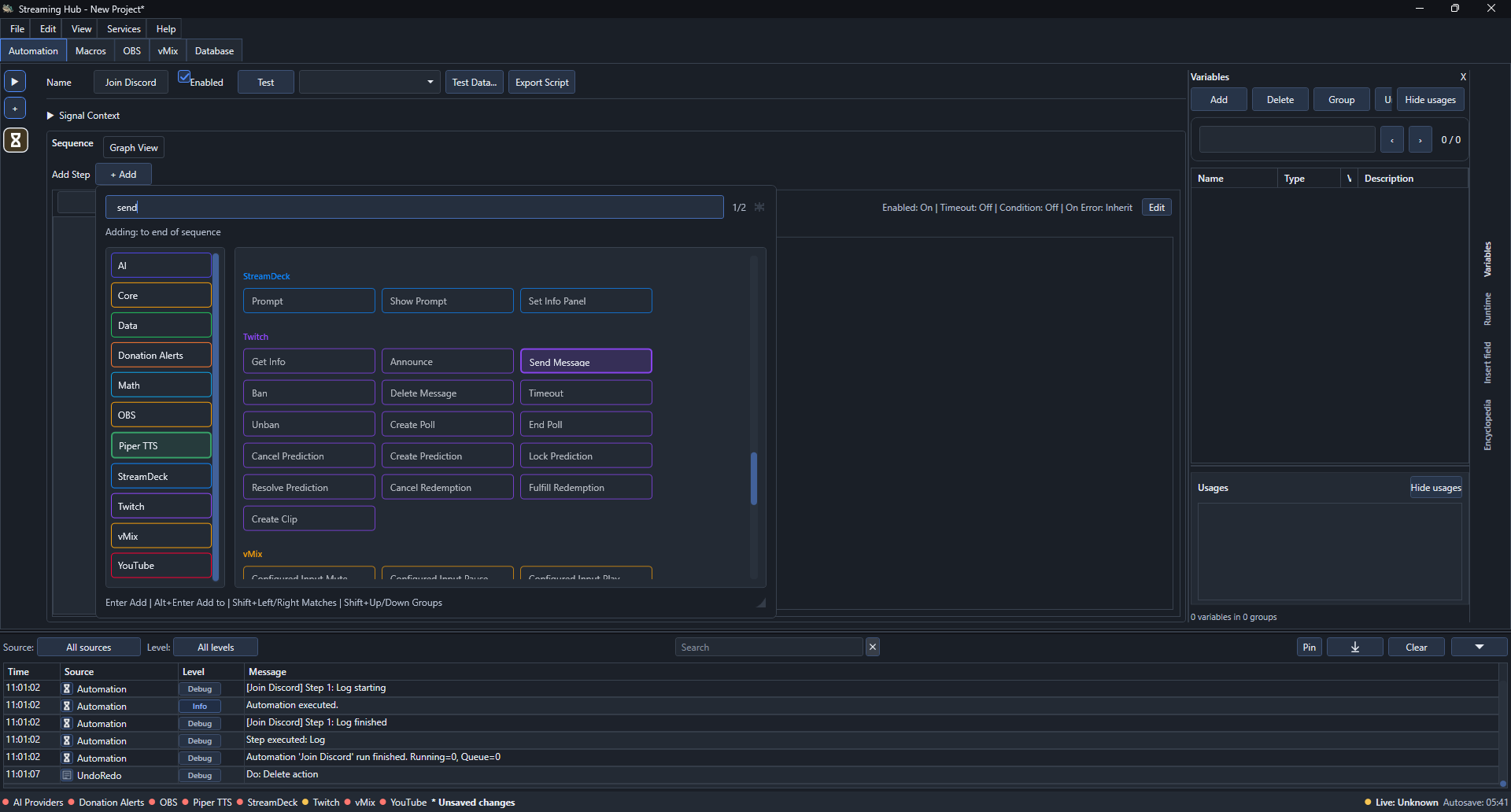Go to previous variable search match

(1392, 140)
